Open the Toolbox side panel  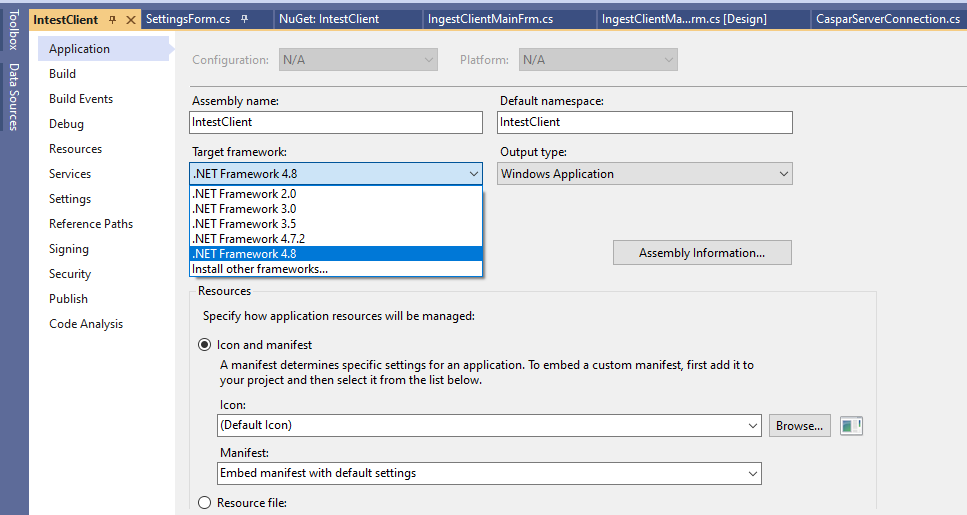[x=14, y=30]
